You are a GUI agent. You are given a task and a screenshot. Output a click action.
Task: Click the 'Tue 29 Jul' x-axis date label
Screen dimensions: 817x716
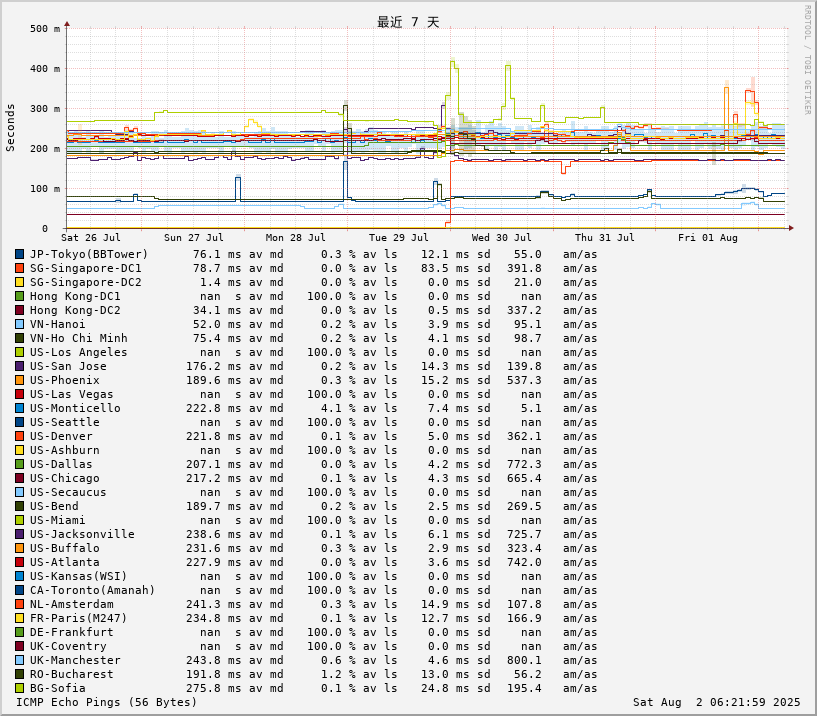pos(399,238)
